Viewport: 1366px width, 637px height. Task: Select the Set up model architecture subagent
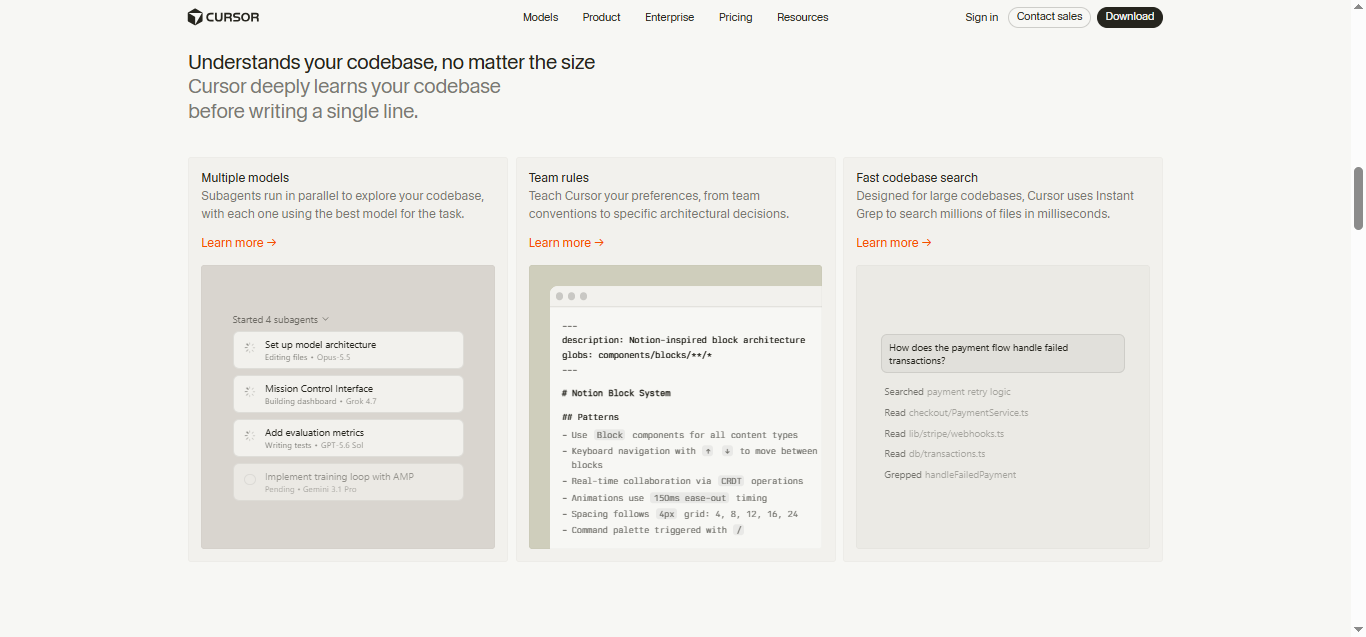pyautogui.click(x=348, y=350)
